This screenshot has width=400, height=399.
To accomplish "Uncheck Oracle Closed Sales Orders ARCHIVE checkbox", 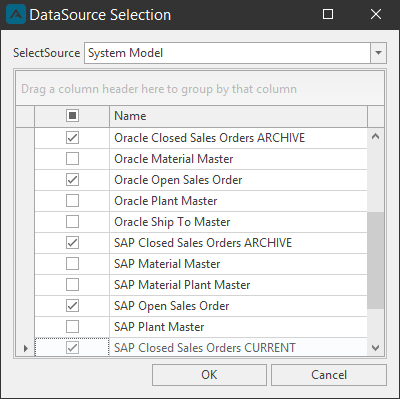I will (x=72, y=138).
